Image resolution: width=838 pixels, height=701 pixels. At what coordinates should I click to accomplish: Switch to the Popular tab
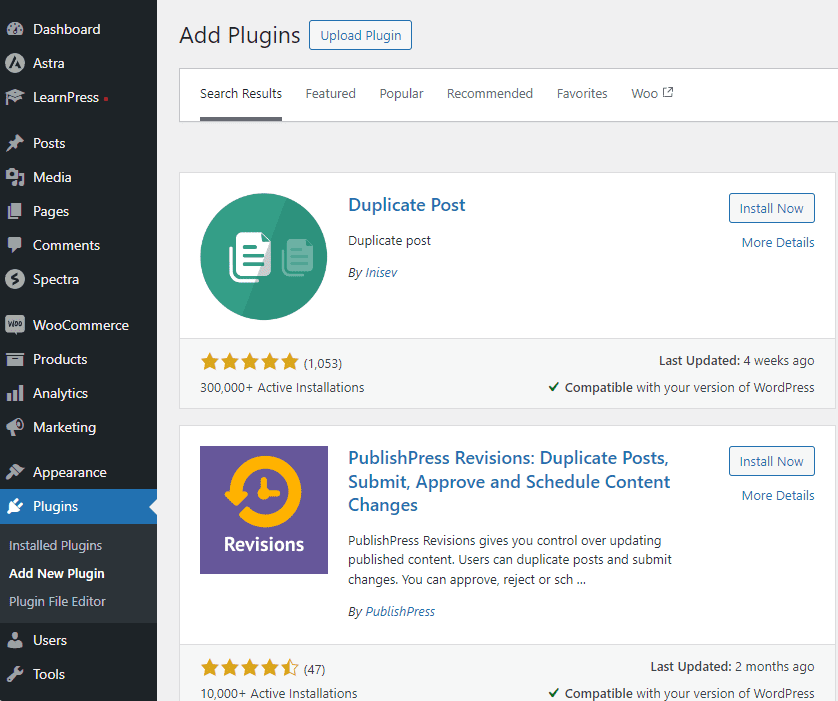[x=401, y=93]
